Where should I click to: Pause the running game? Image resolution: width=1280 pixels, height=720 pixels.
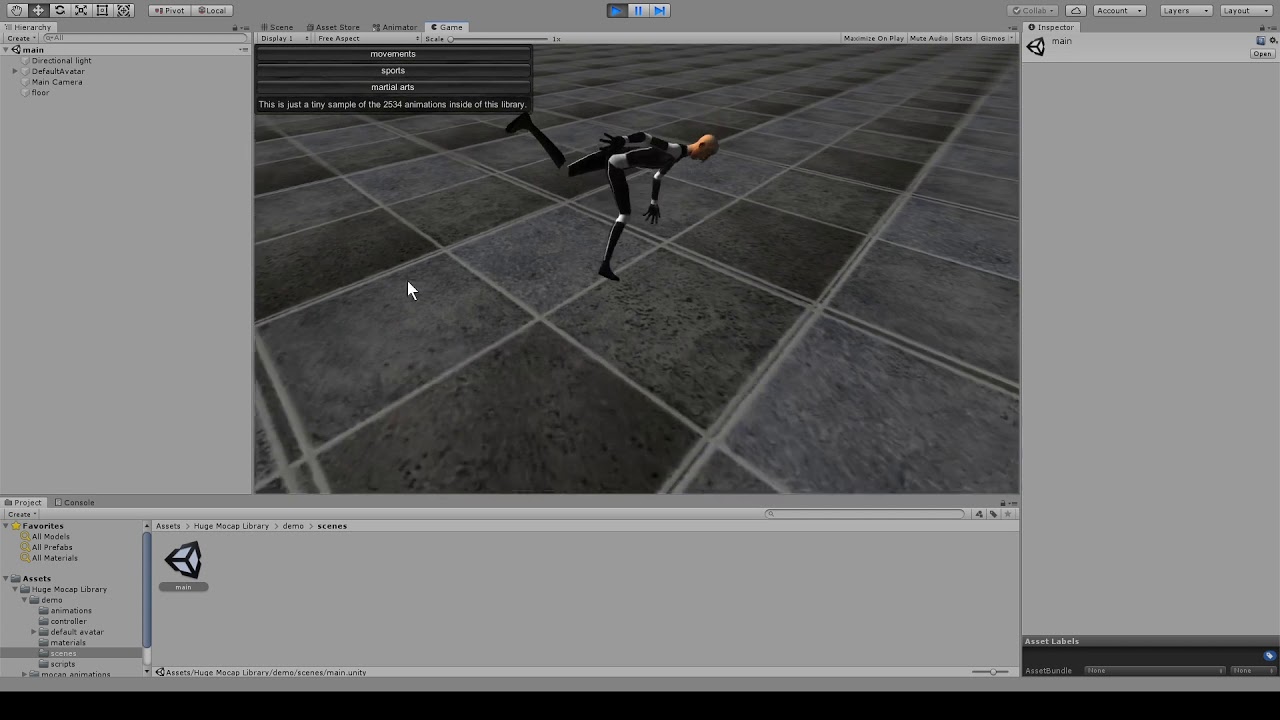(638, 10)
